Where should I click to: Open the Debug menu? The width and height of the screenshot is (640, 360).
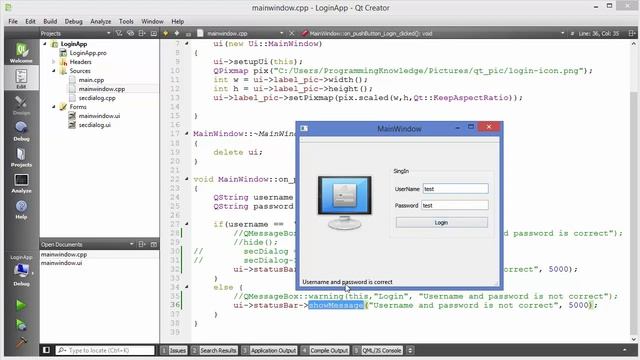73,21
